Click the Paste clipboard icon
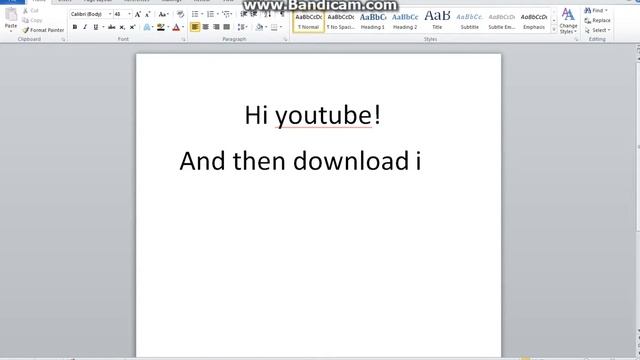Viewport: 640px width, 360px height. (x=11, y=15)
